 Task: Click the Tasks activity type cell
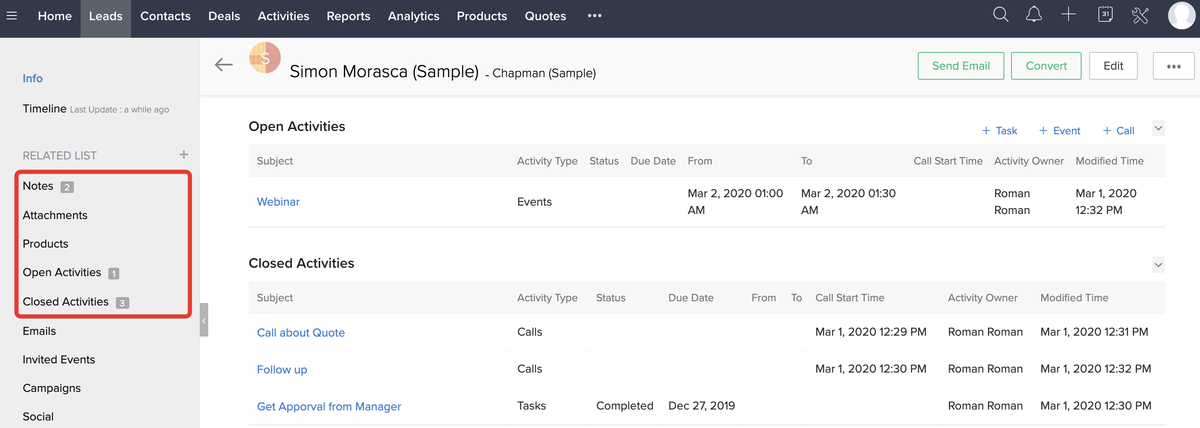pos(532,406)
